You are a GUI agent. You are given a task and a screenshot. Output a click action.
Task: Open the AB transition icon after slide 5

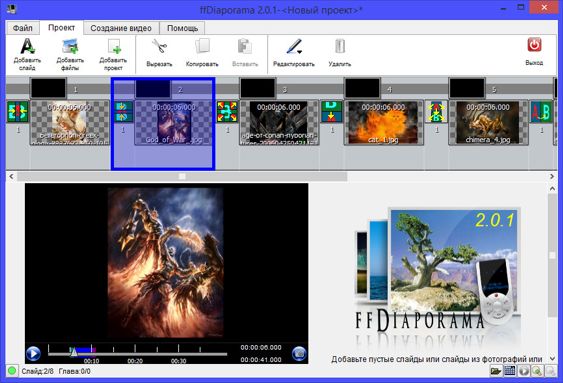[541, 112]
